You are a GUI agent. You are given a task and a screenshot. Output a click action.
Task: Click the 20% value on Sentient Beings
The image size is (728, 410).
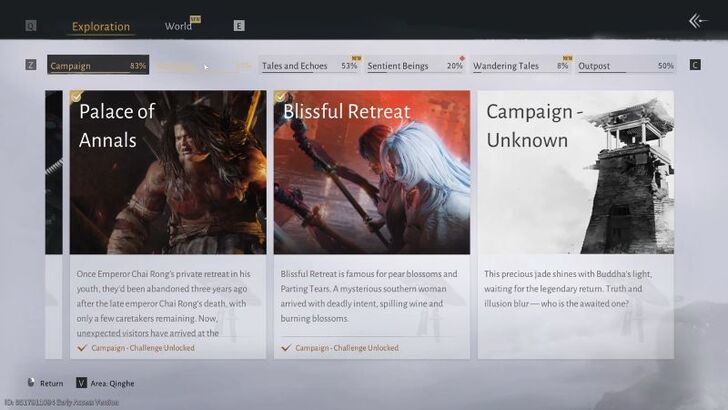[x=455, y=66]
